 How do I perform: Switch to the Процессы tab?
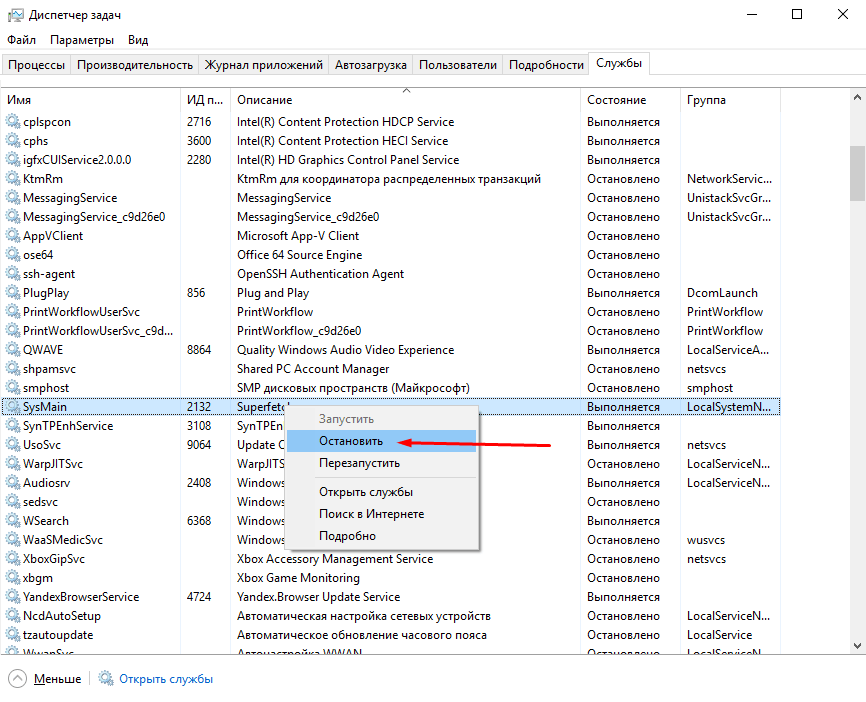(x=36, y=65)
